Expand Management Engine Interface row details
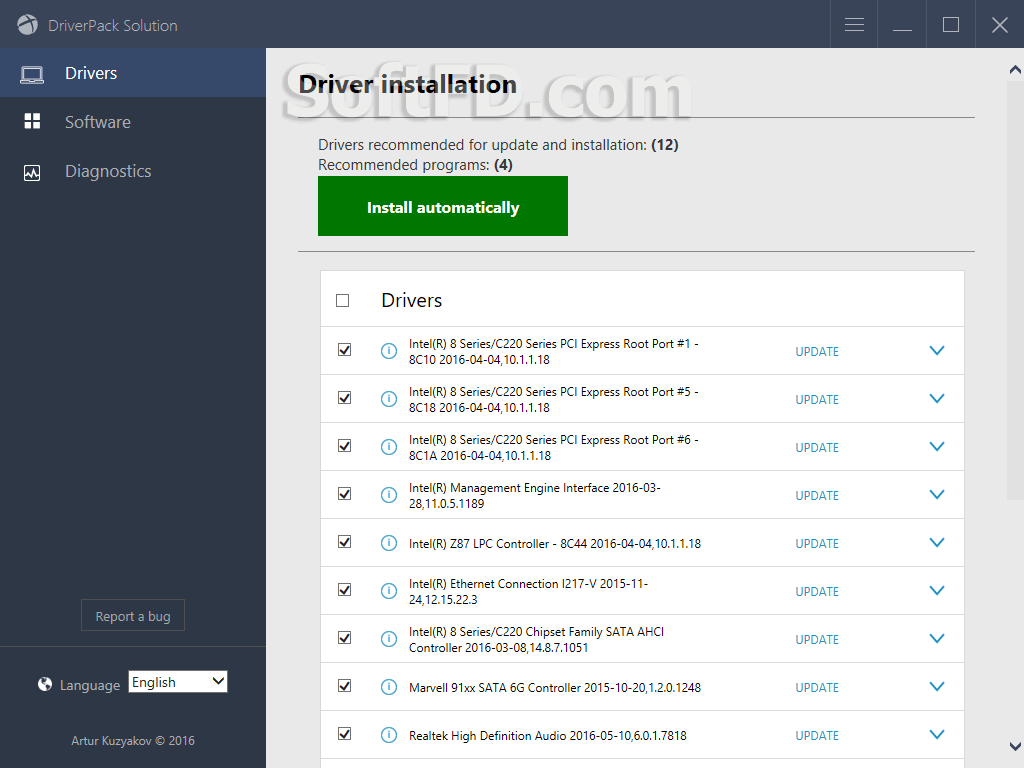Screen dimensions: 1024x768 936,494
